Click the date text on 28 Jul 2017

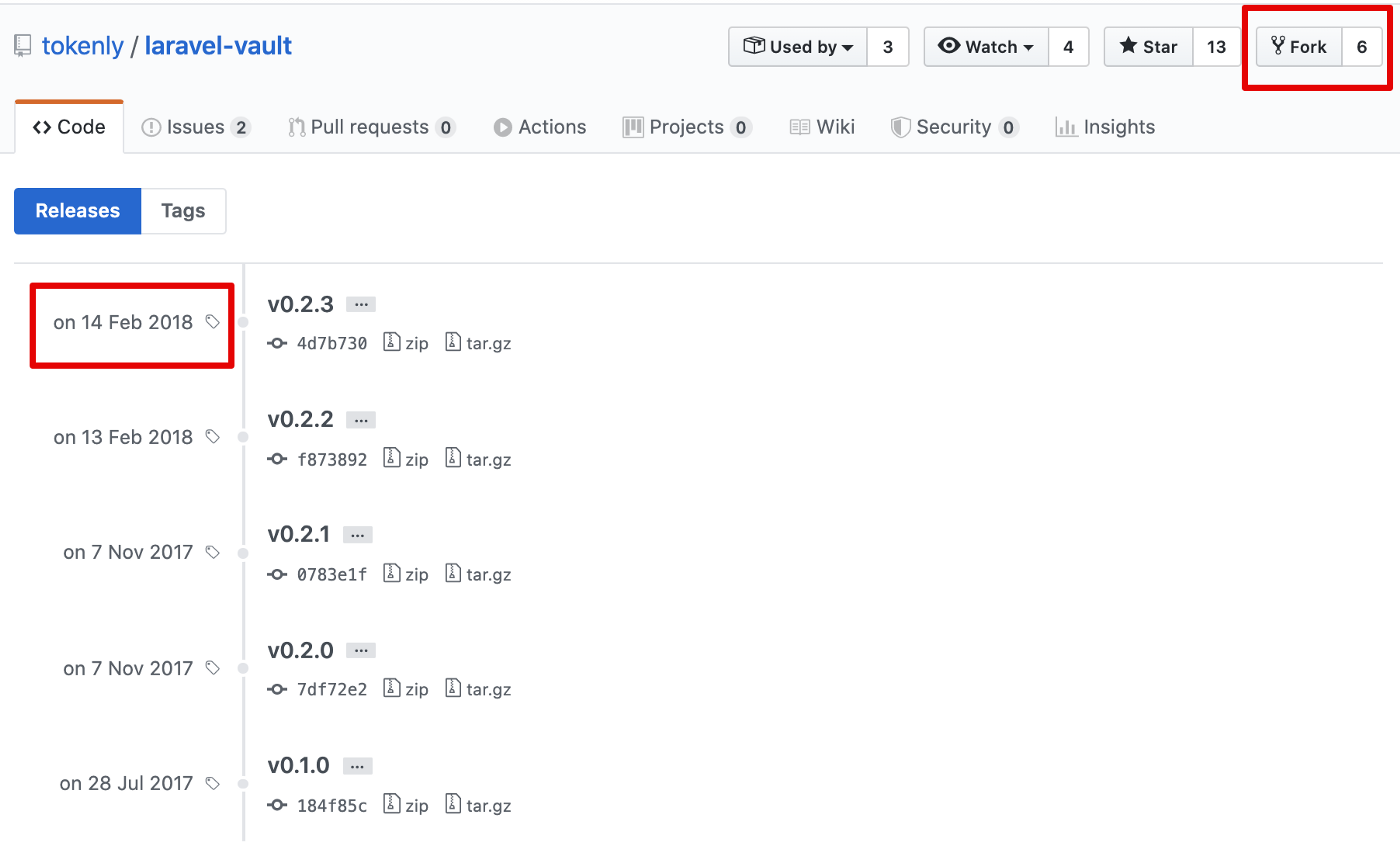(126, 783)
